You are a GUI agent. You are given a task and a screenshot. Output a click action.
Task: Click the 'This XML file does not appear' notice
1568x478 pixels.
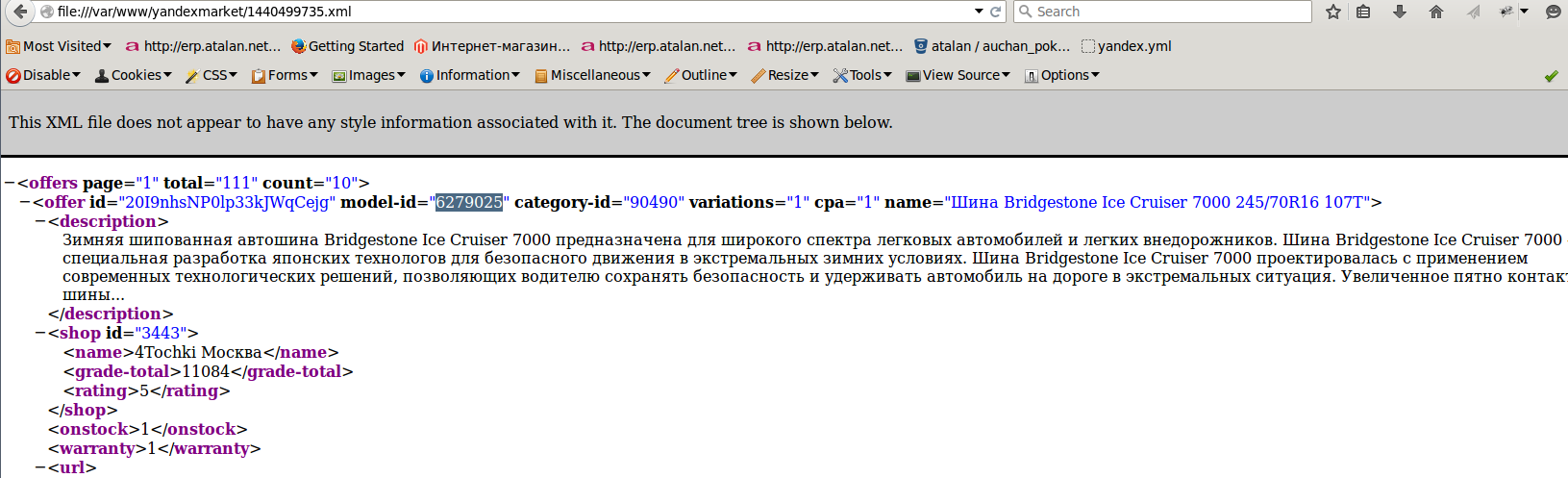pyautogui.click(x=451, y=122)
